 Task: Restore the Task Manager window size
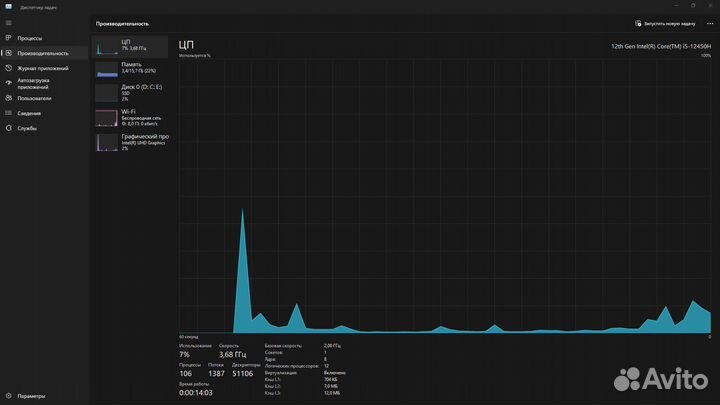tap(693, 6)
